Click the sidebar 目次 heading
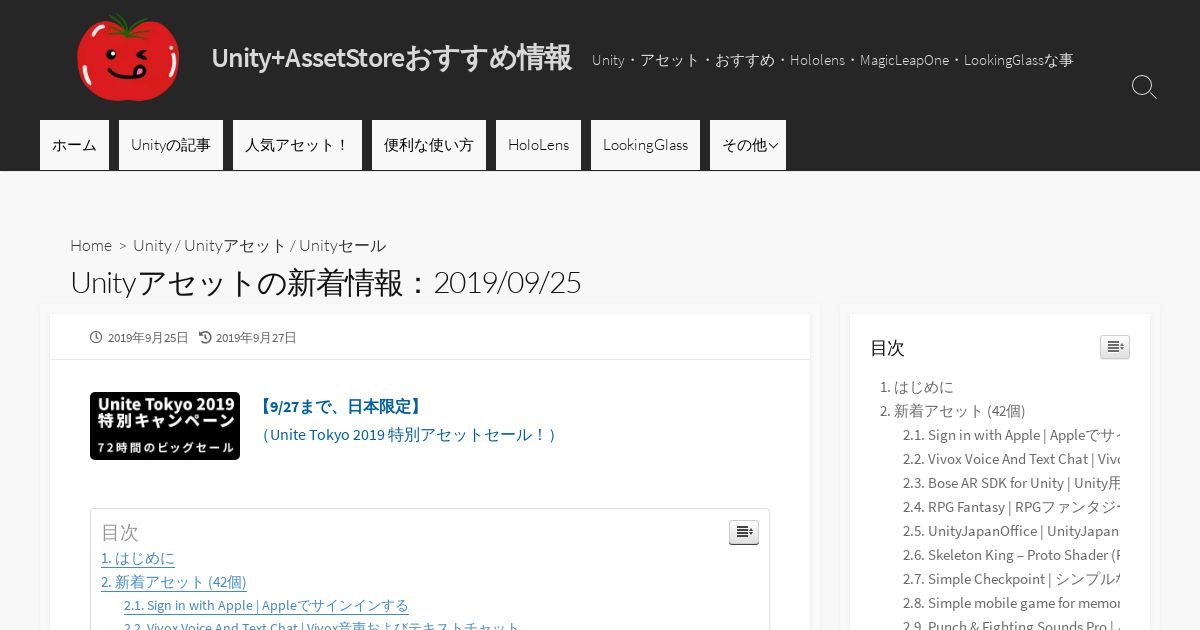The image size is (1200, 630). click(x=887, y=348)
